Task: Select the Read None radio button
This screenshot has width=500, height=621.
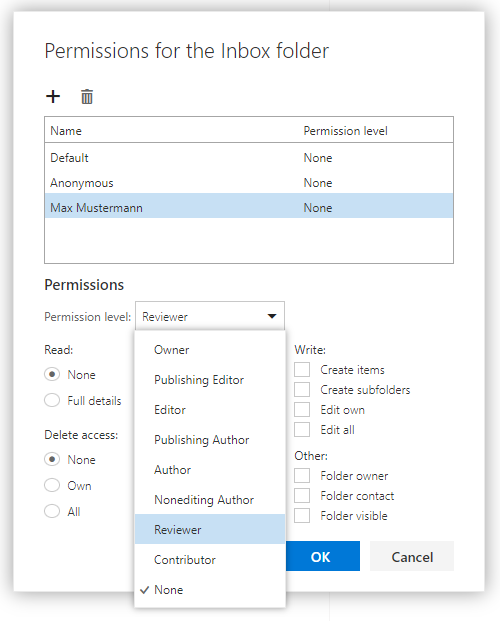Action: point(52,374)
